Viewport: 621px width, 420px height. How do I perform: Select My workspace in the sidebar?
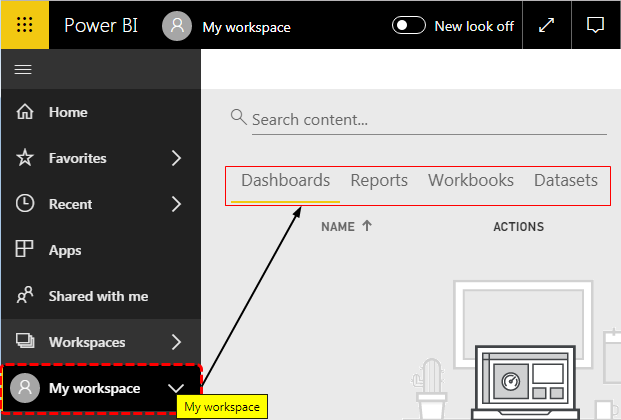(x=101, y=389)
